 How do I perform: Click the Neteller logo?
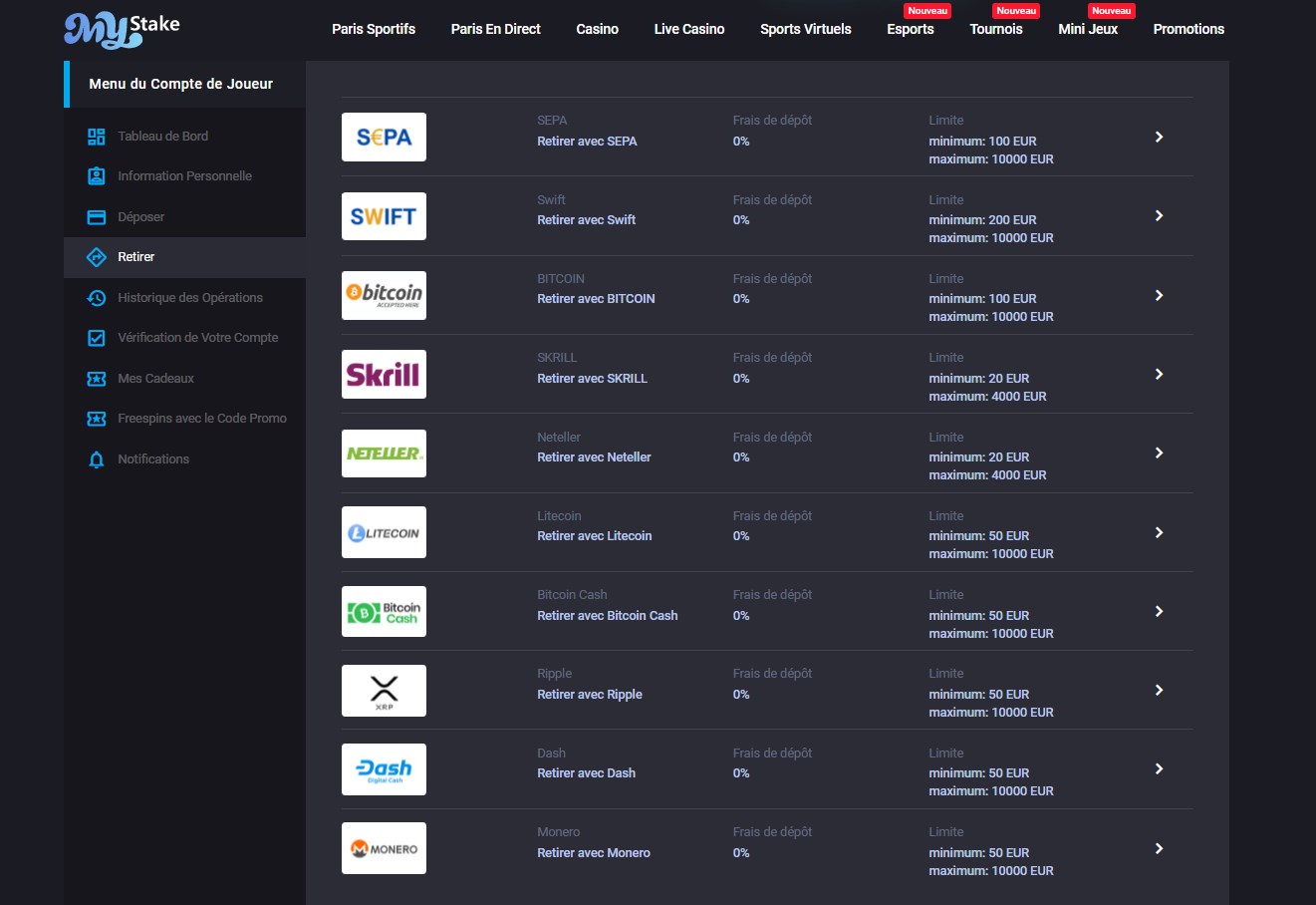point(384,453)
